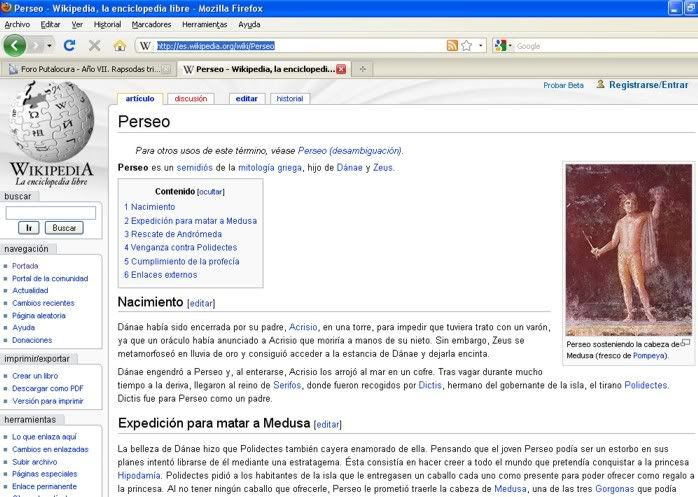This screenshot has width=698, height=497.
Task: Close the Perseo Wikipedia tab
Action: pyautogui.click(x=341, y=69)
